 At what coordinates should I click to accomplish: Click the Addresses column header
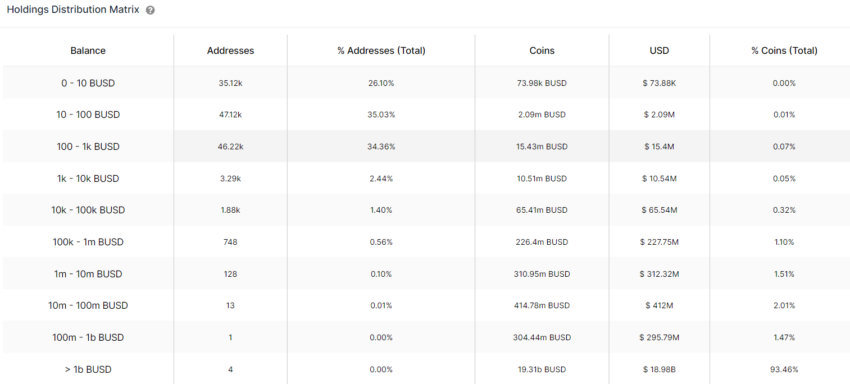tap(230, 50)
